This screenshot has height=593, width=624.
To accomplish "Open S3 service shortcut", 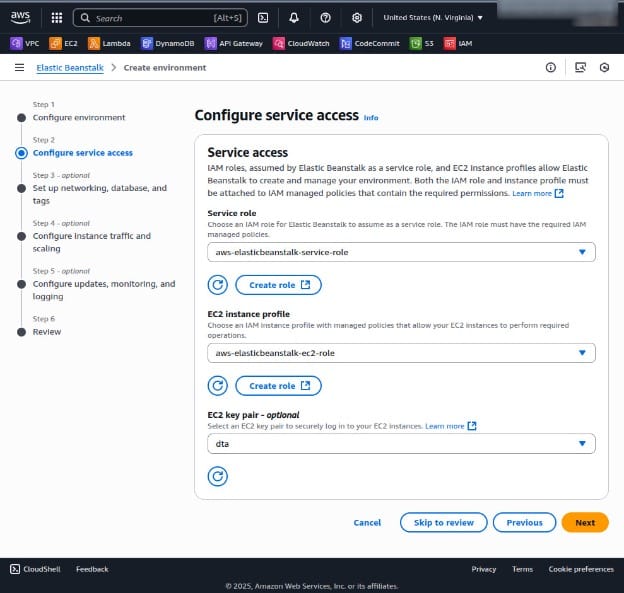I will [x=422, y=43].
